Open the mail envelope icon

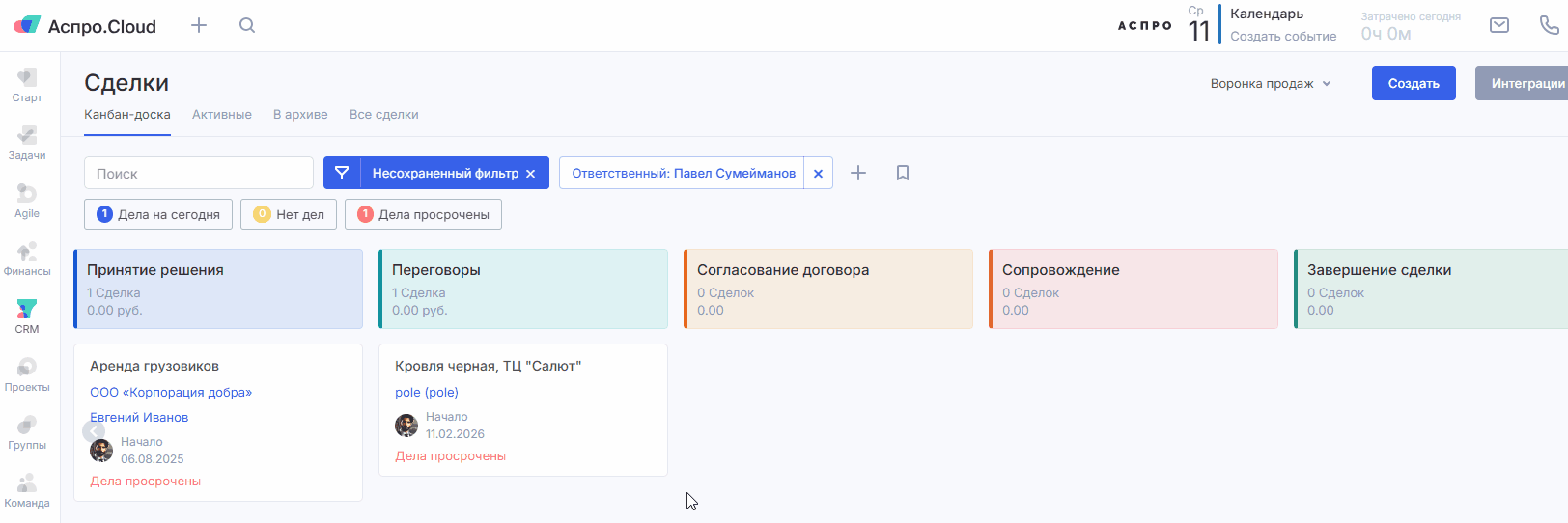tap(1498, 25)
